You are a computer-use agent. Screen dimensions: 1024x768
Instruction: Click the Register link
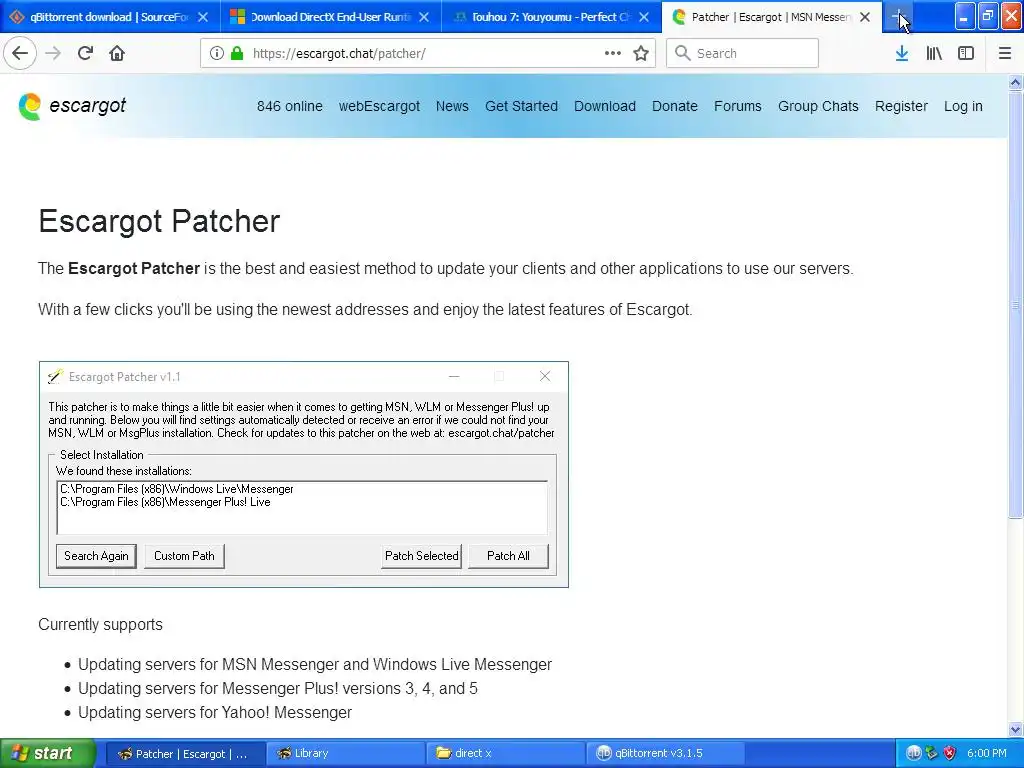pyautogui.click(x=901, y=106)
